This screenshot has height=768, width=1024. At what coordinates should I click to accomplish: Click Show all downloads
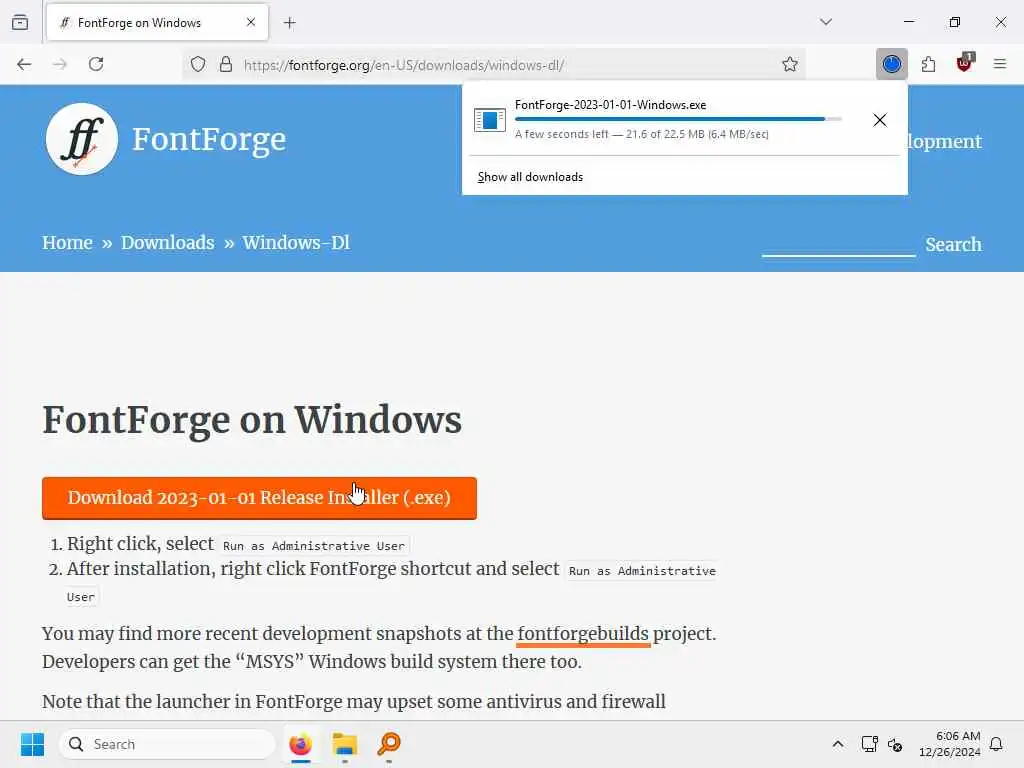click(x=530, y=177)
